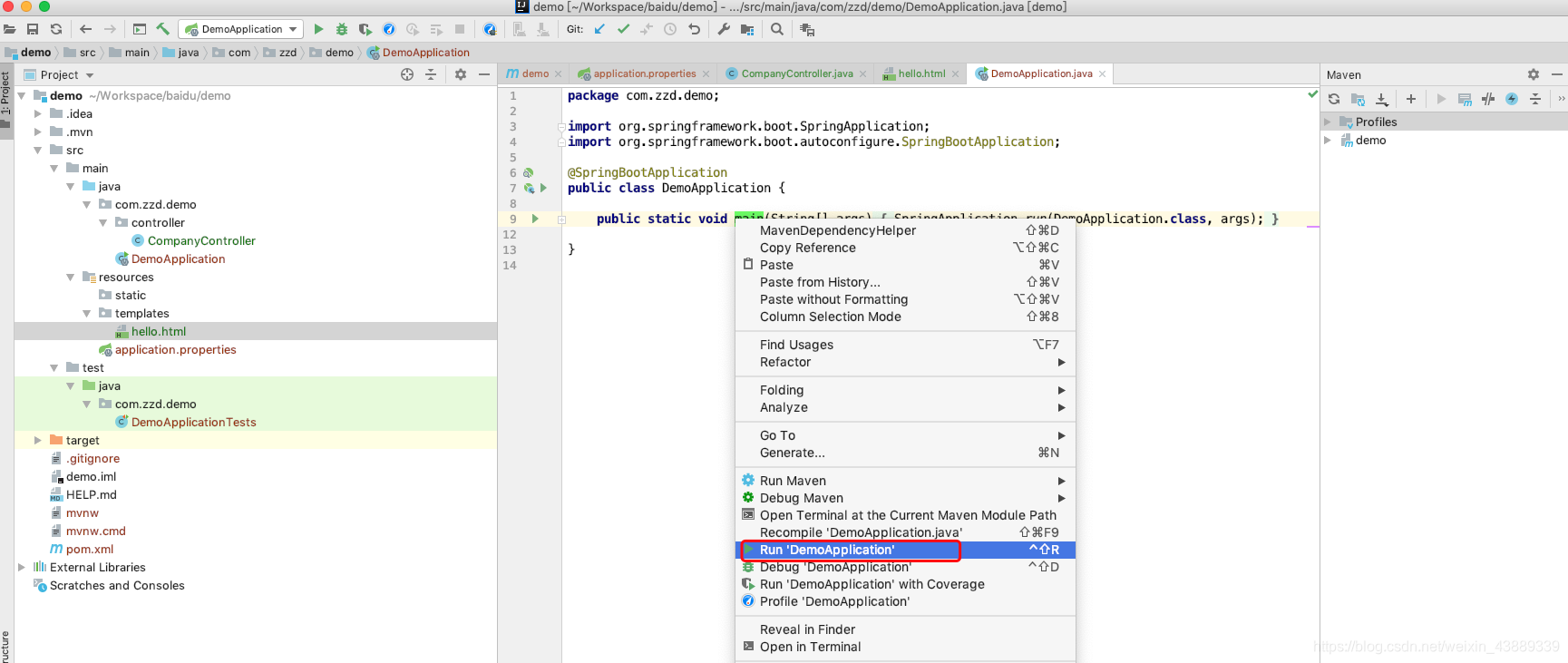This screenshot has width=1568, height=663.
Task: Click the Git Rollback undo arrow
Action: (694, 29)
